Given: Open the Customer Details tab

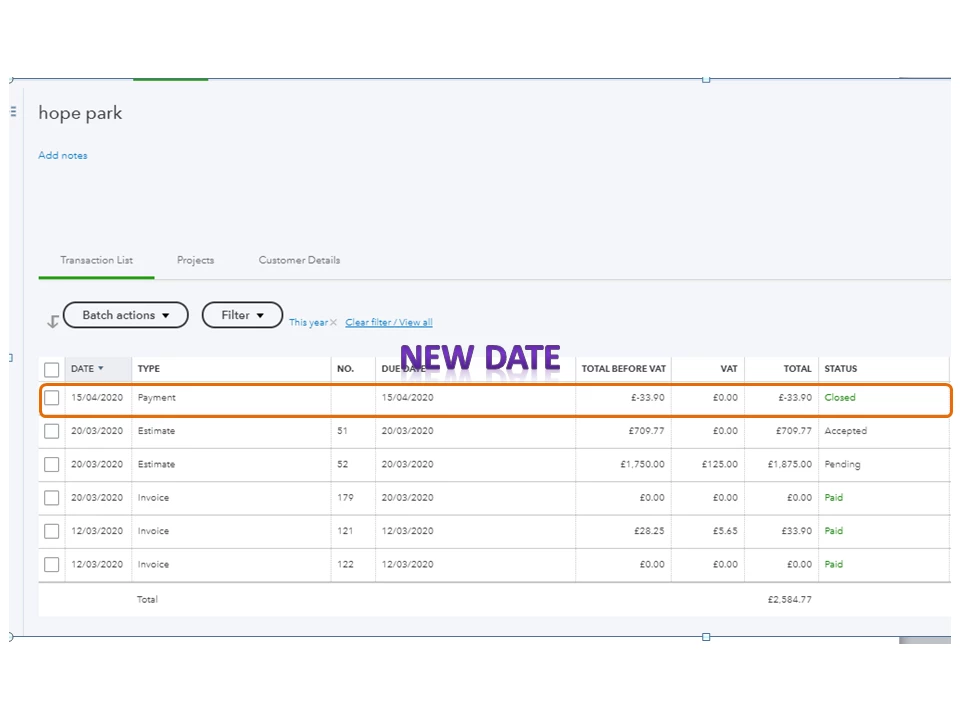Looking at the screenshot, I should tap(299, 260).
